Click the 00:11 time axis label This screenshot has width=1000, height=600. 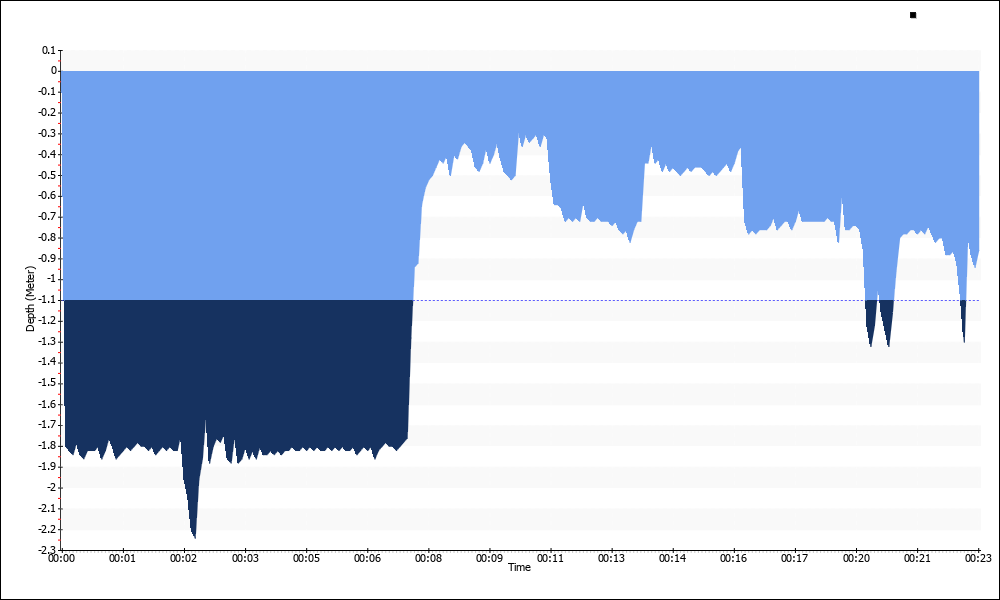(x=550, y=559)
